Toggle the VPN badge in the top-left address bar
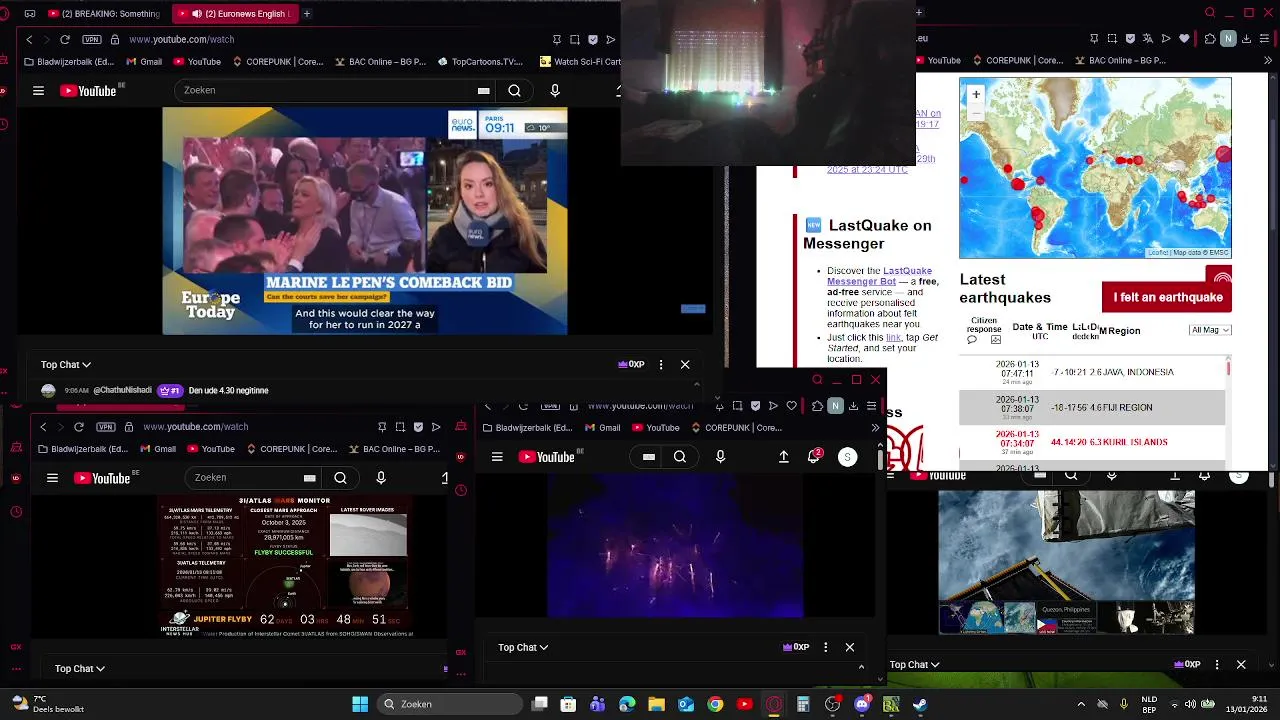Image resolution: width=1280 pixels, height=720 pixels. pos(92,39)
